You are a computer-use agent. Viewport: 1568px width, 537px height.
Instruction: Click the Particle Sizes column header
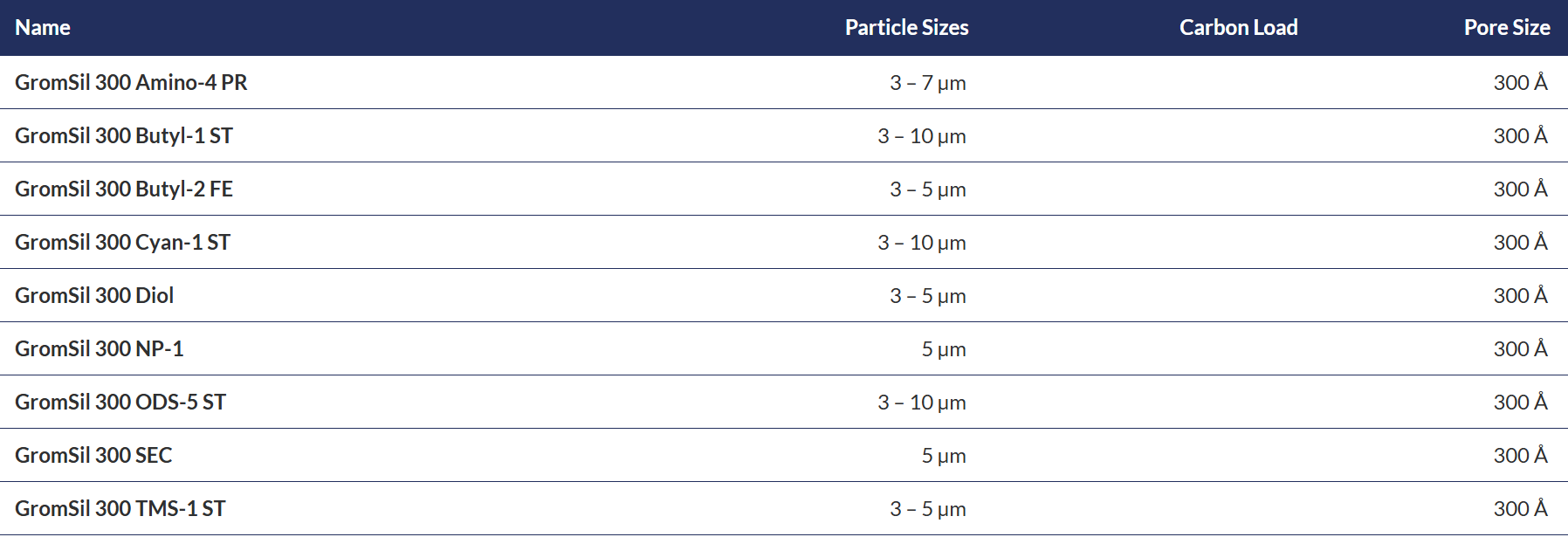pos(906,27)
